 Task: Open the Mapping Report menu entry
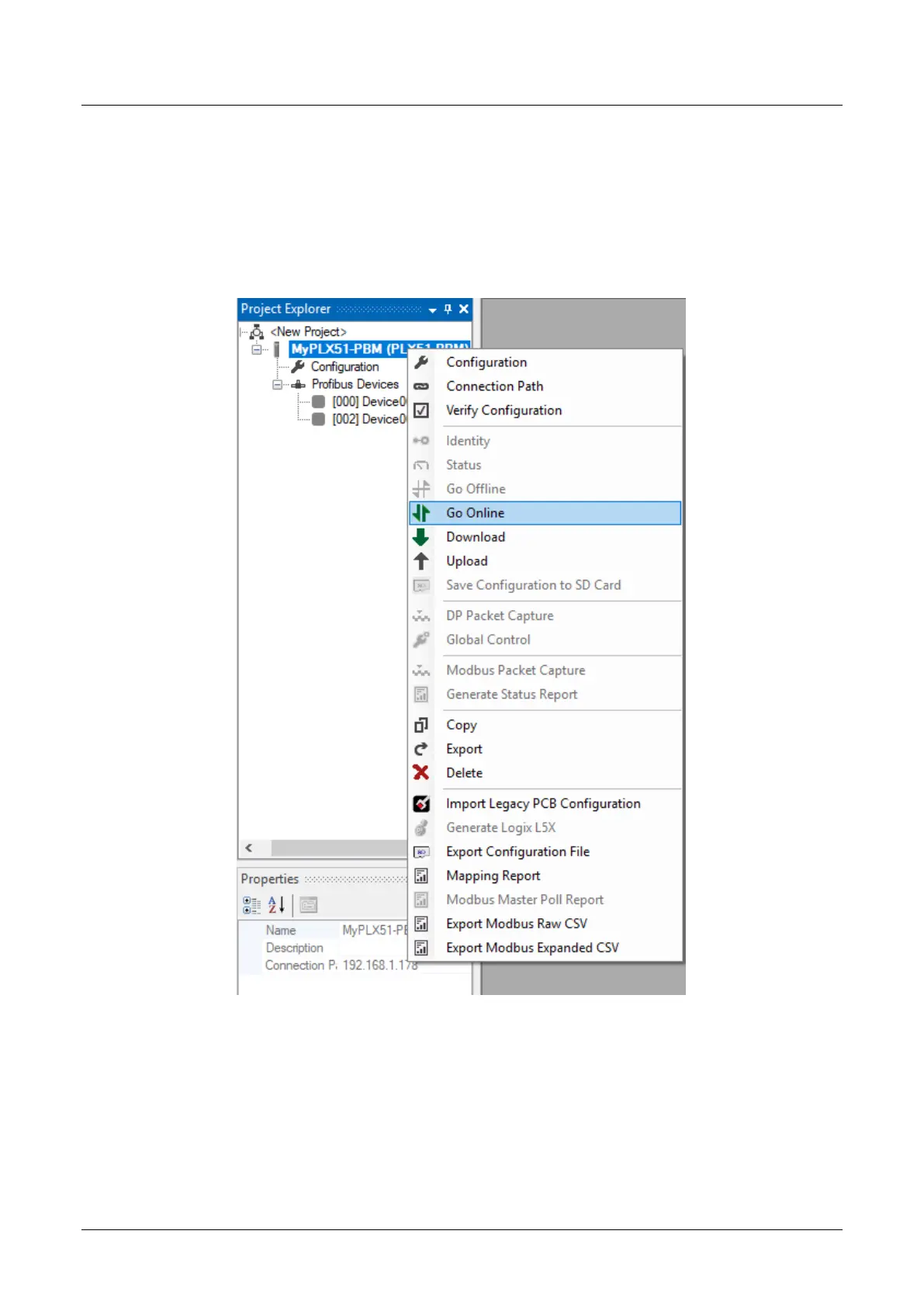pos(546,876)
